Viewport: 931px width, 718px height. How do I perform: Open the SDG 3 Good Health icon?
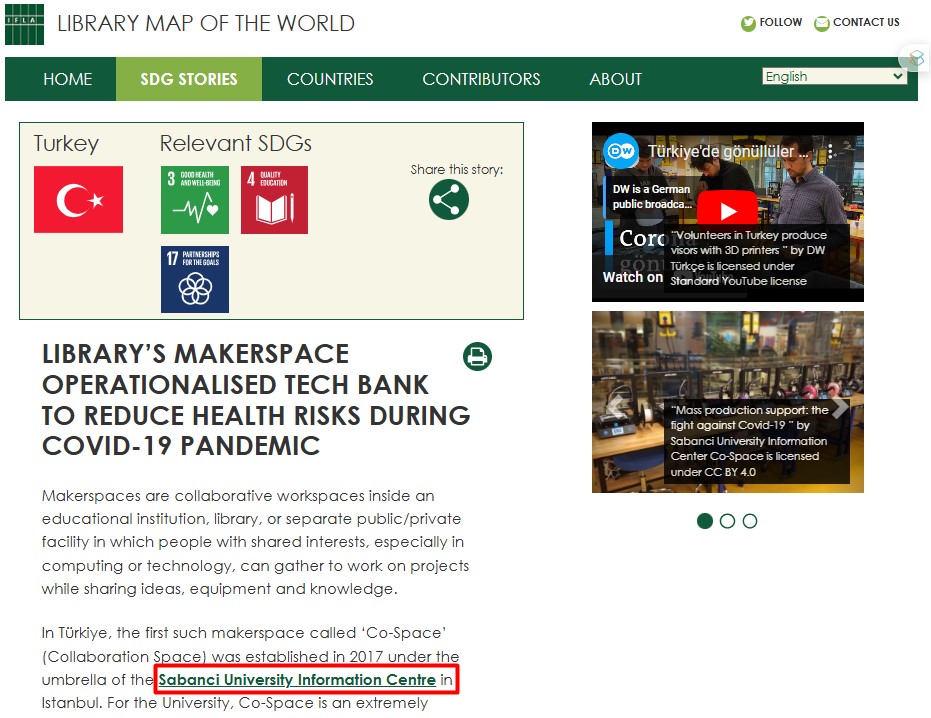tap(194, 200)
